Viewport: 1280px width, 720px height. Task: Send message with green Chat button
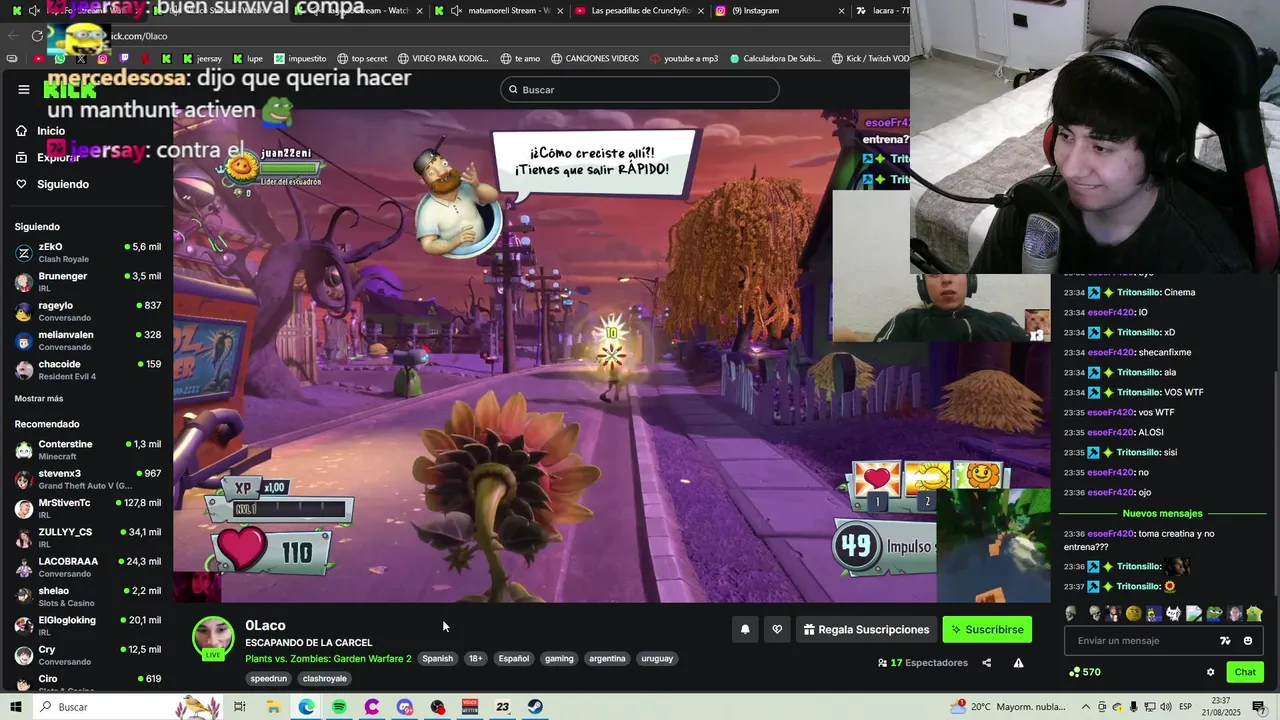coord(1245,672)
